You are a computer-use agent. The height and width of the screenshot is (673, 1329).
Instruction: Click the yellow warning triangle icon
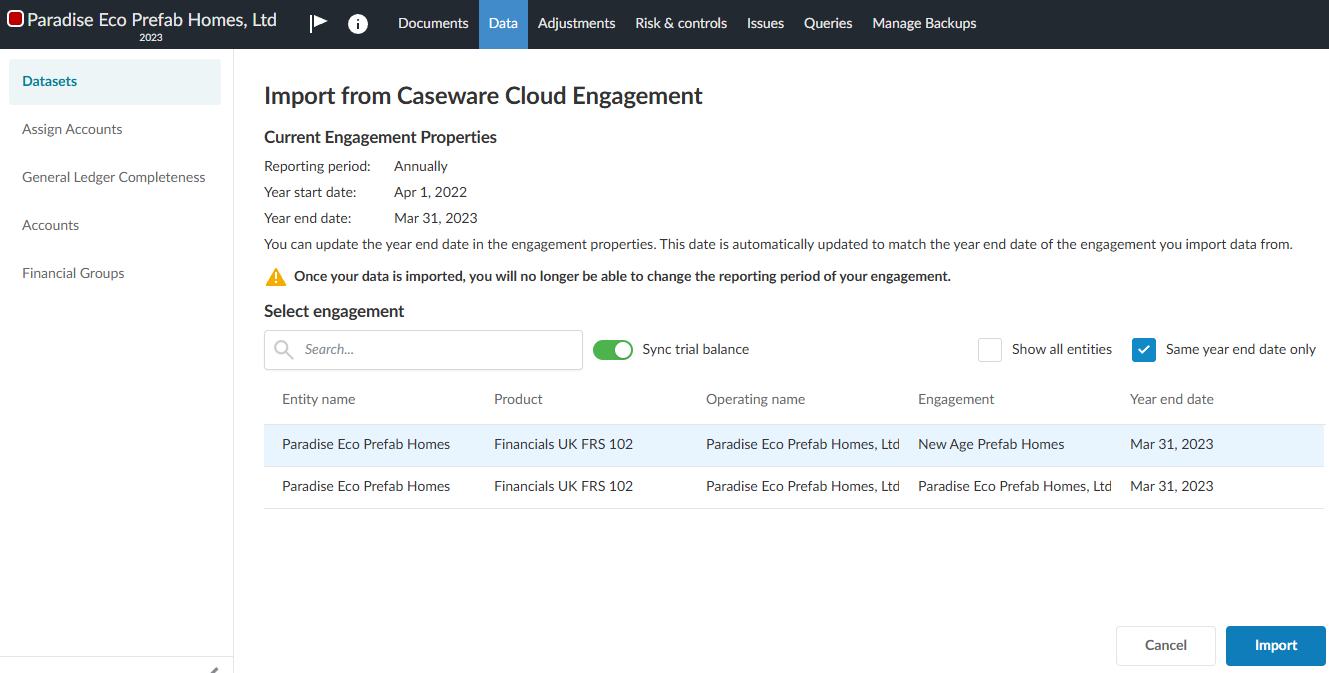pyautogui.click(x=275, y=277)
